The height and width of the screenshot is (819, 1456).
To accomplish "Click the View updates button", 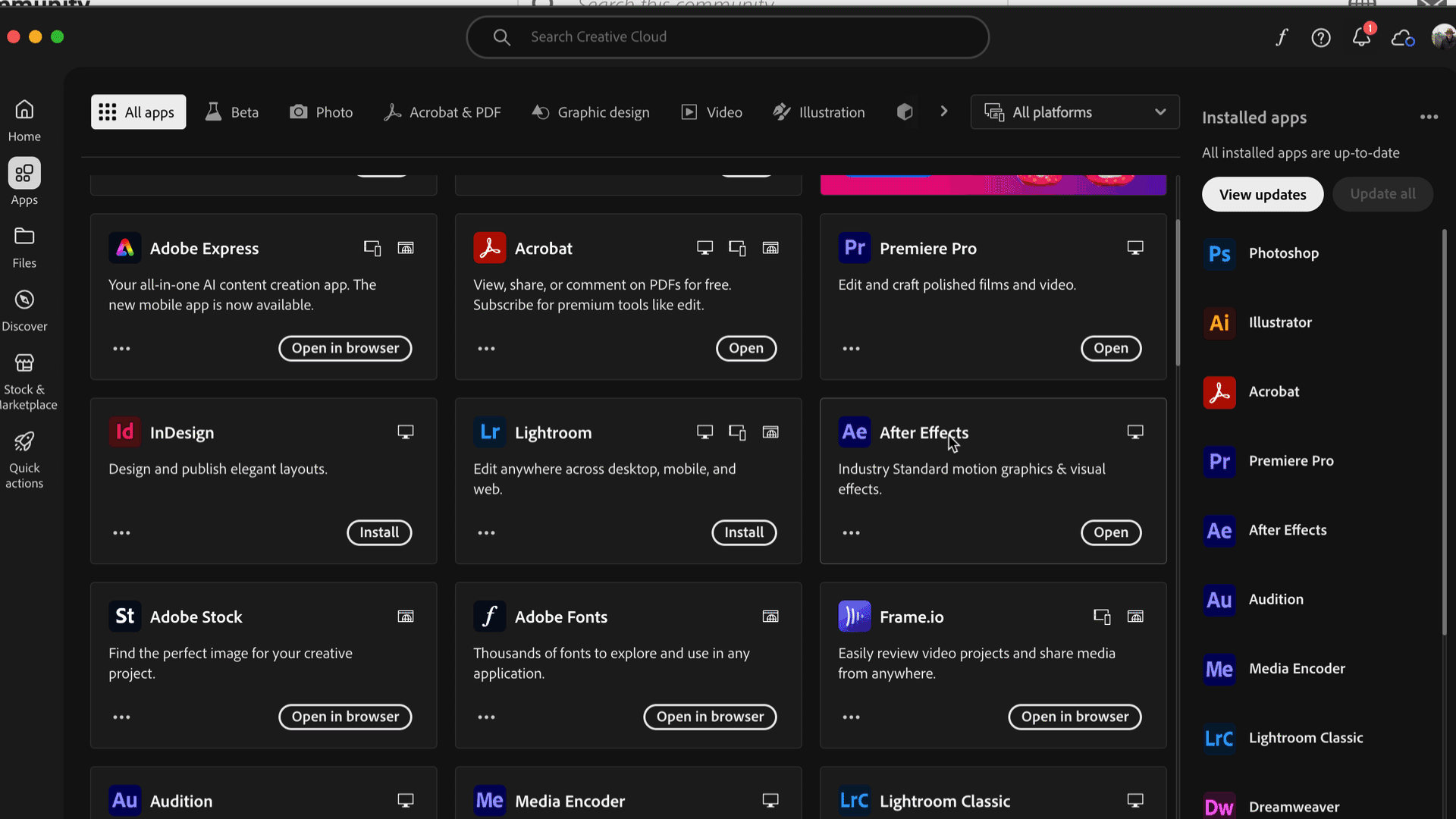I will [1263, 194].
